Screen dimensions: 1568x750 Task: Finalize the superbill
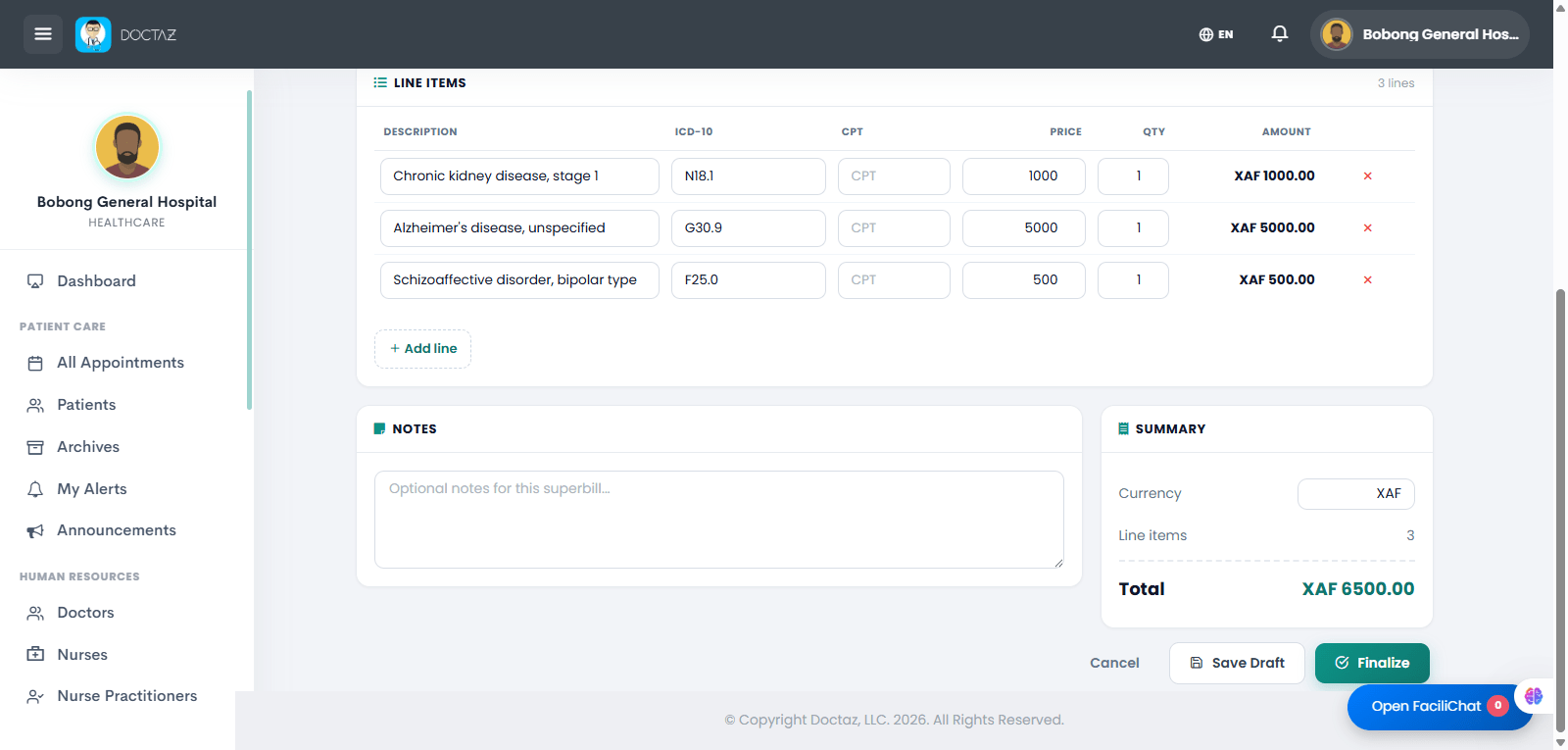click(x=1372, y=664)
